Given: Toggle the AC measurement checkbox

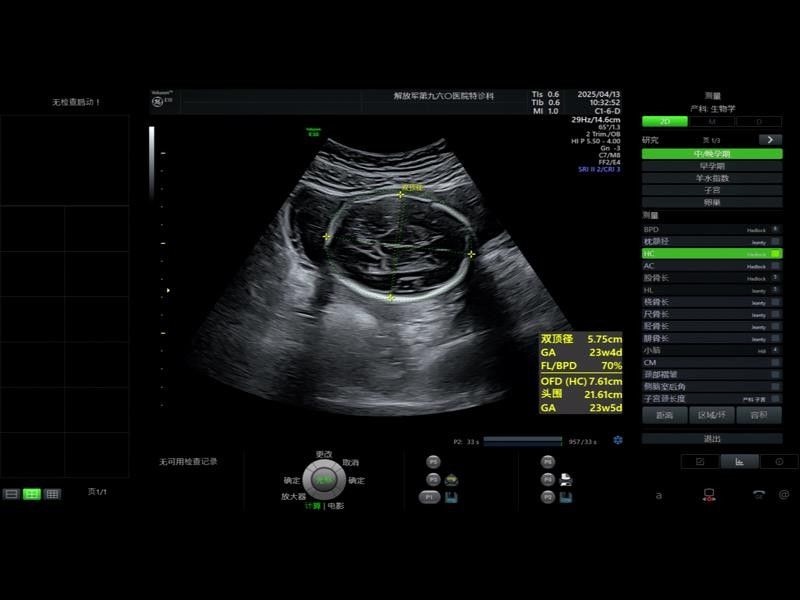Looking at the screenshot, I should [776, 266].
